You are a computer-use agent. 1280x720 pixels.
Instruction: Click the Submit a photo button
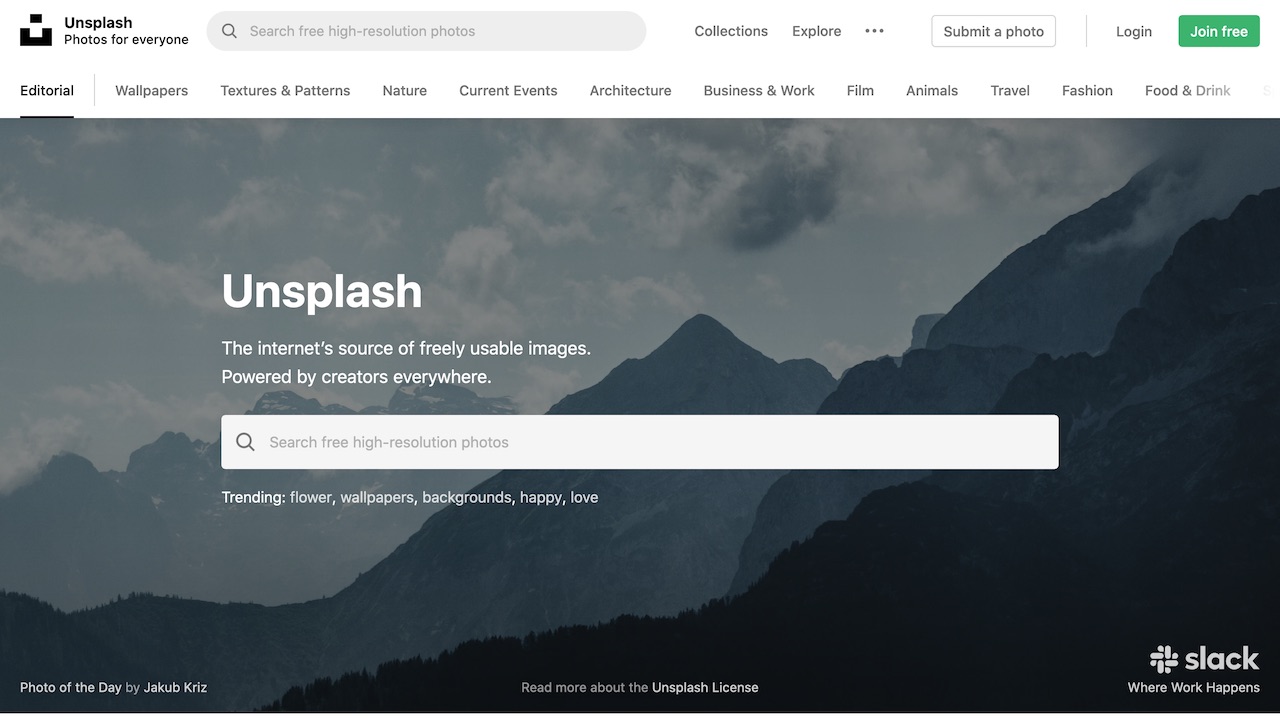point(993,31)
